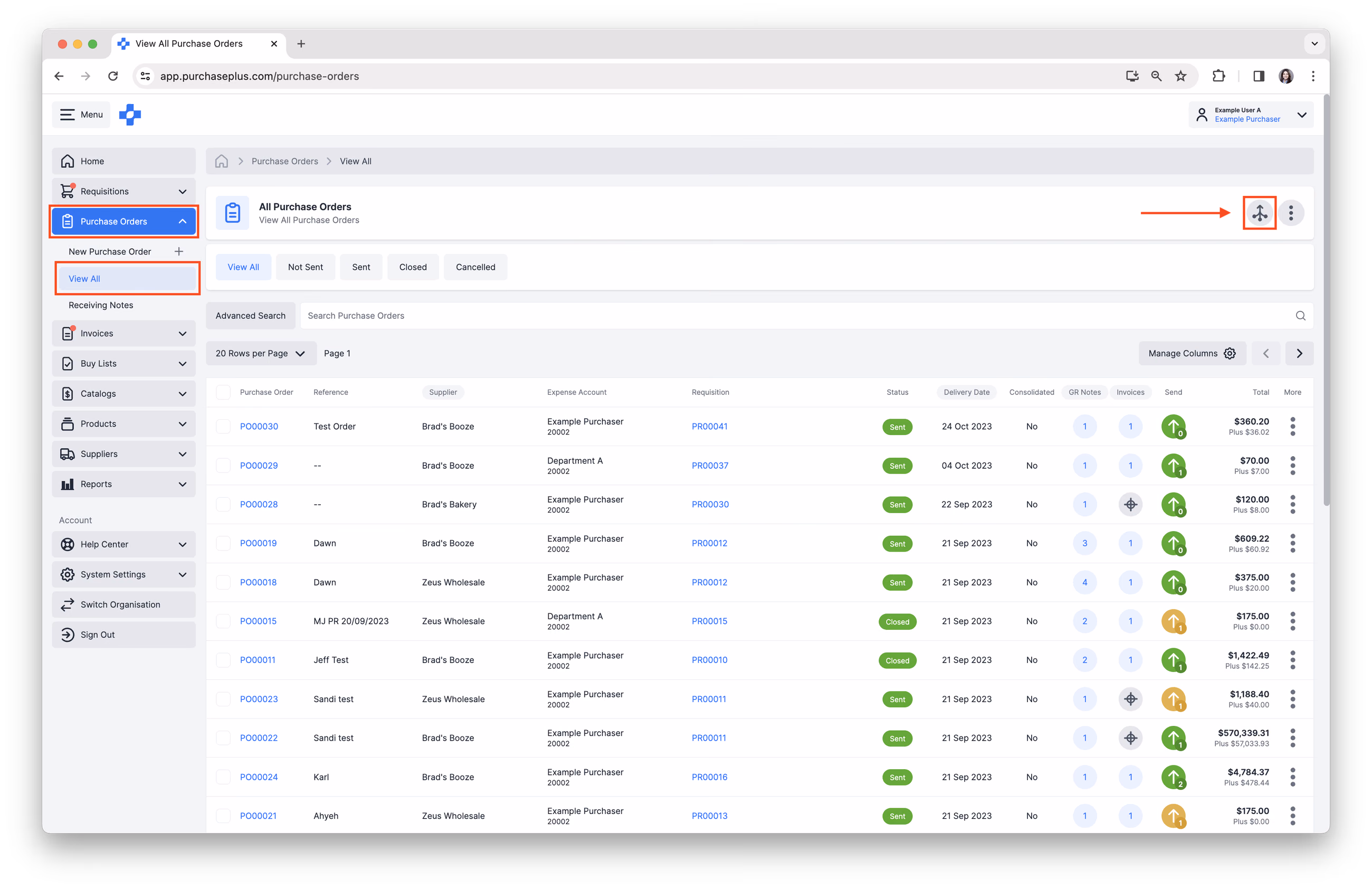Check the row checkbox for PO00030
Image resolution: width=1372 pixels, height=889 pixels.
(x=223, y=427)
